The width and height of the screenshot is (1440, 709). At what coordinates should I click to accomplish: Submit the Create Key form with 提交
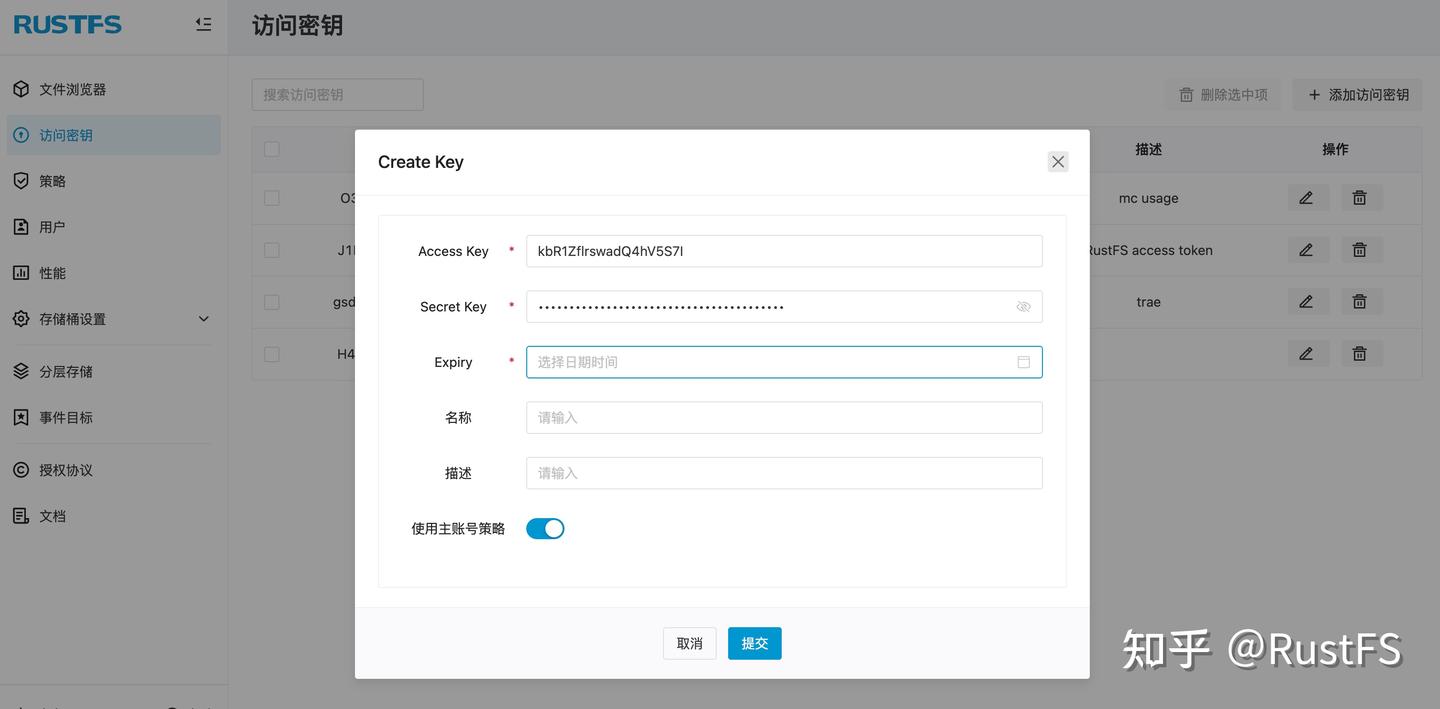(x=754, y=643)
